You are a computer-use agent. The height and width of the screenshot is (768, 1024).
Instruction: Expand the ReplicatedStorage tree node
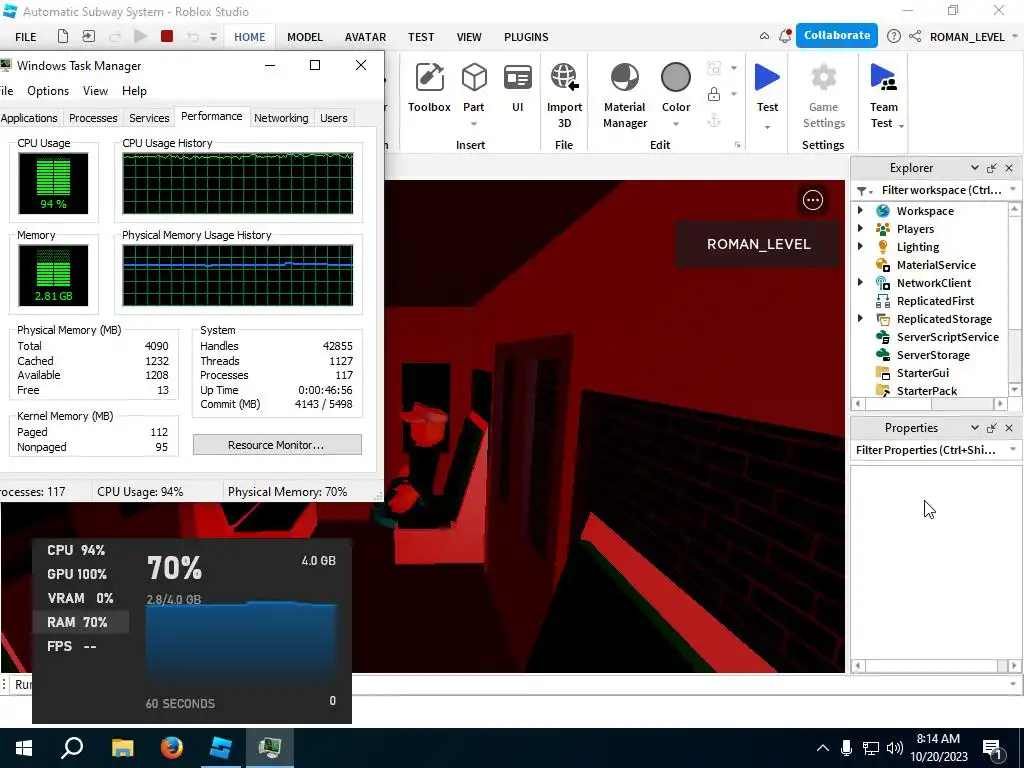(861, 318)
